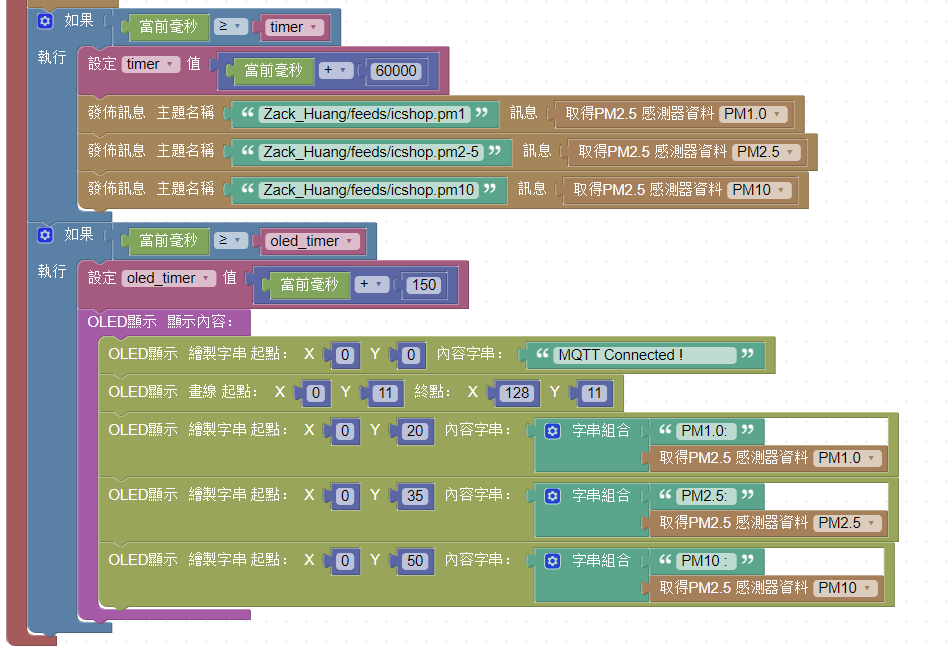Viewport: 952px width, 649px height.
Task: Edit Y value 50 of PM10 string
Action: [x=415, y=561]
